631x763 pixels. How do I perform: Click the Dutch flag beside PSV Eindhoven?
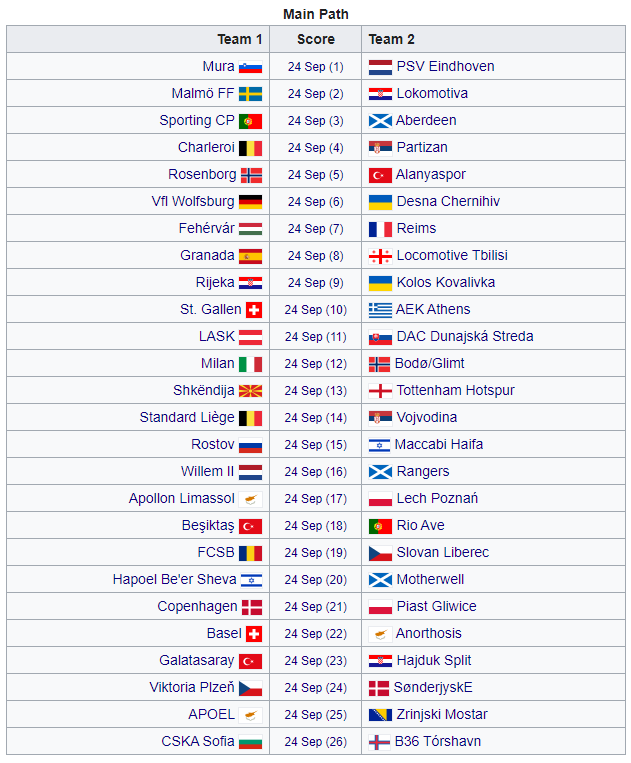point(380,67)
